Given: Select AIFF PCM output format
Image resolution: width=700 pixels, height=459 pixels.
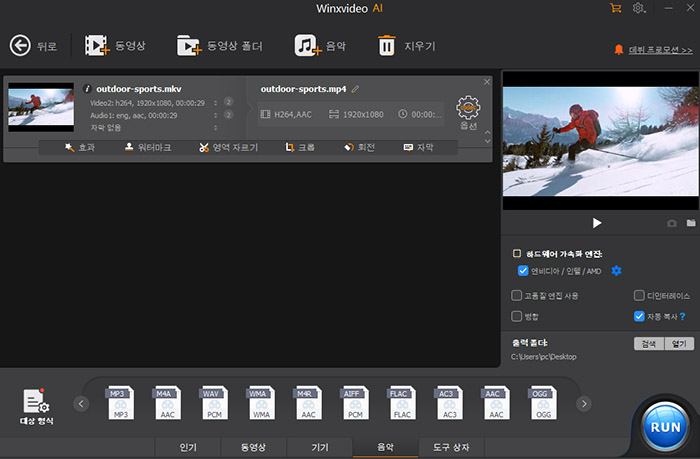Looking at the screenshot, I should tap(355, 403).
